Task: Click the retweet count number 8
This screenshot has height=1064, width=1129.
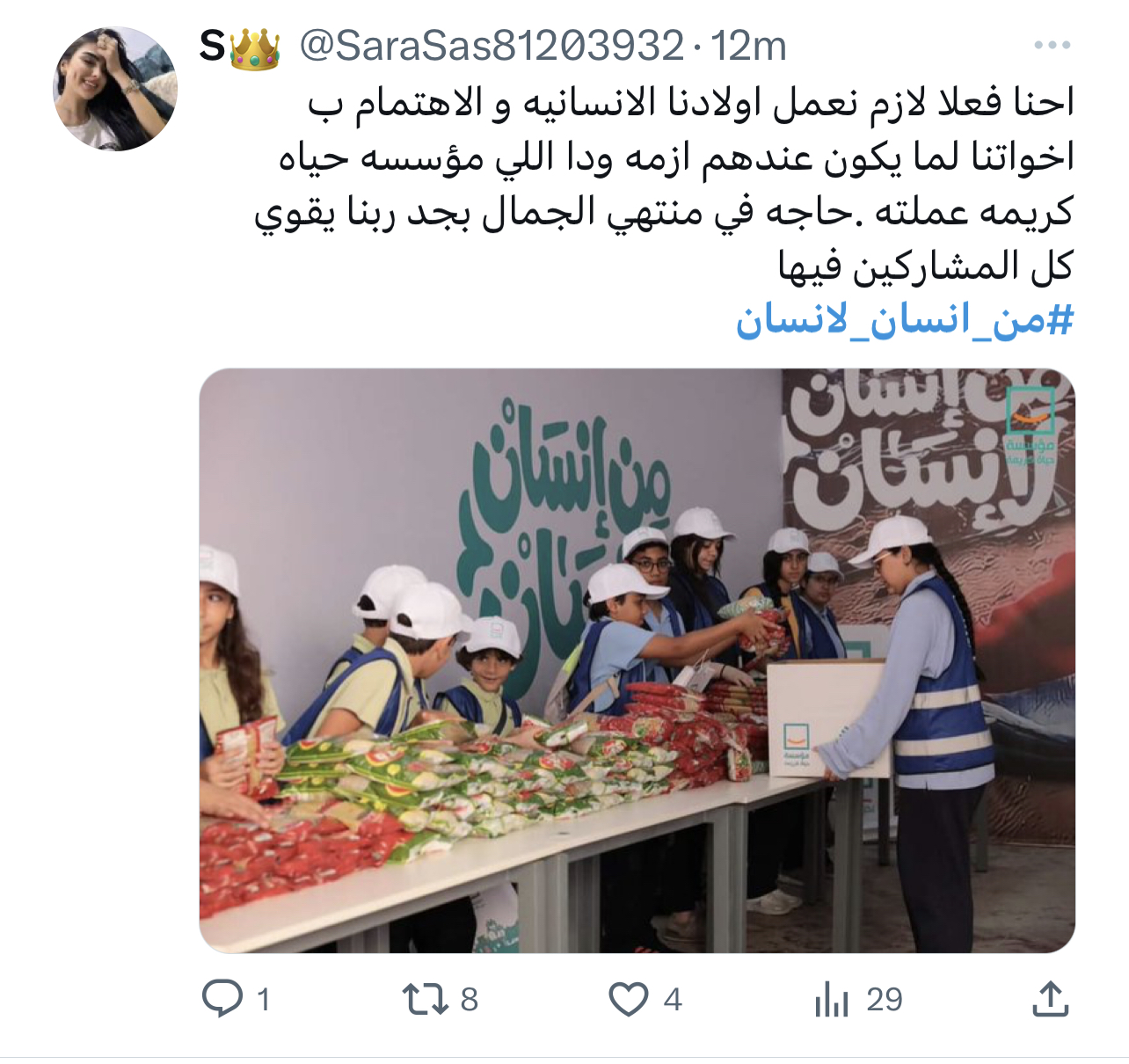Action: (x=470, y=1000)
